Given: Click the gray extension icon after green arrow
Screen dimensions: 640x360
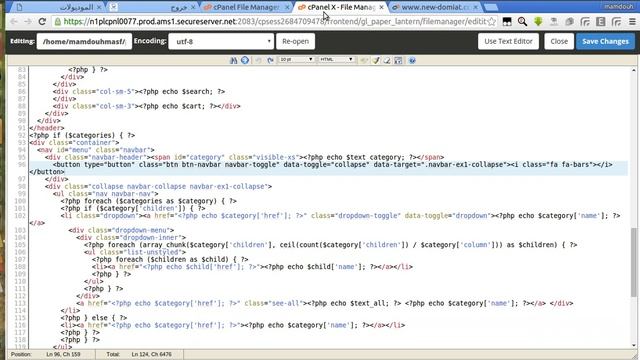Looking at the screenshot, I should click(554, 22).
